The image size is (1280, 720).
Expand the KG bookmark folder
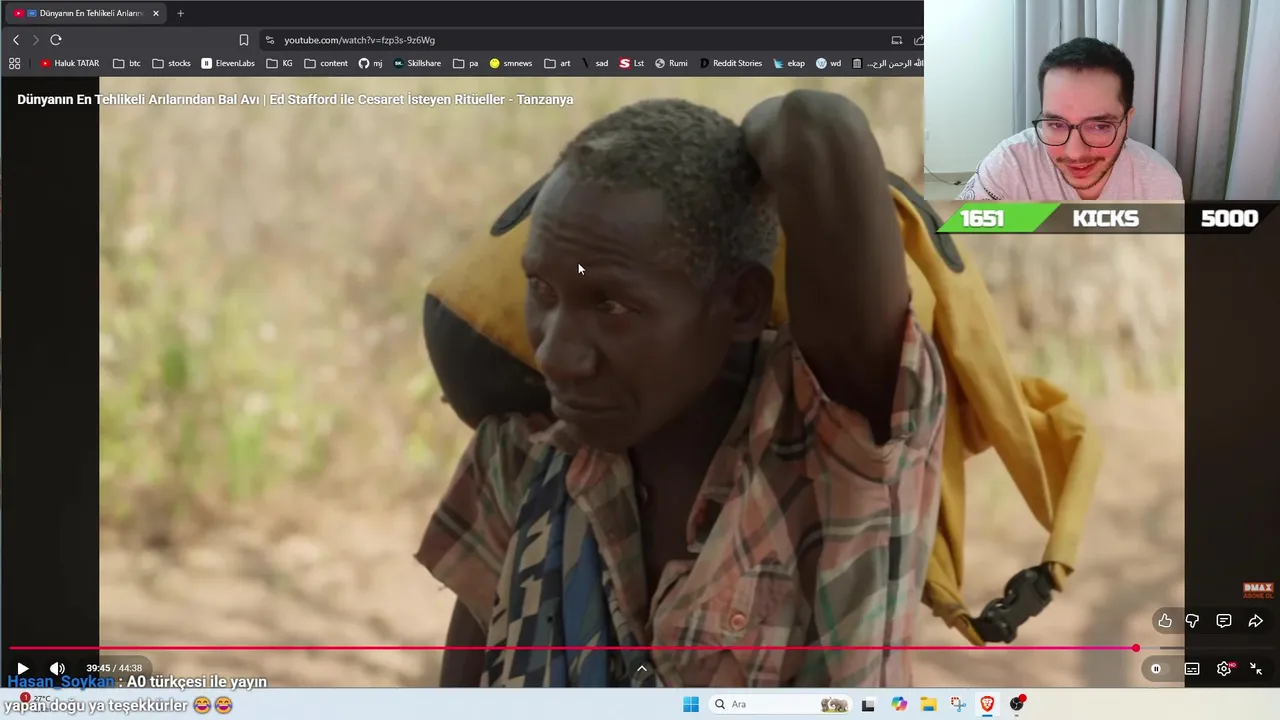click(280, 63)
